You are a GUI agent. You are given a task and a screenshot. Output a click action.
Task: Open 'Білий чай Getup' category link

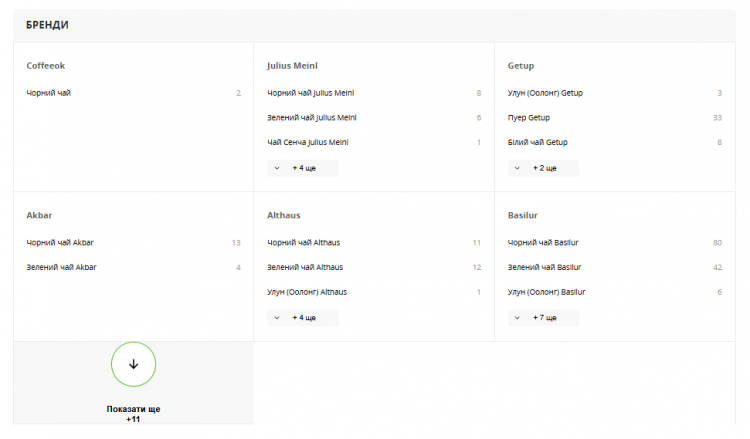point(538,143)
